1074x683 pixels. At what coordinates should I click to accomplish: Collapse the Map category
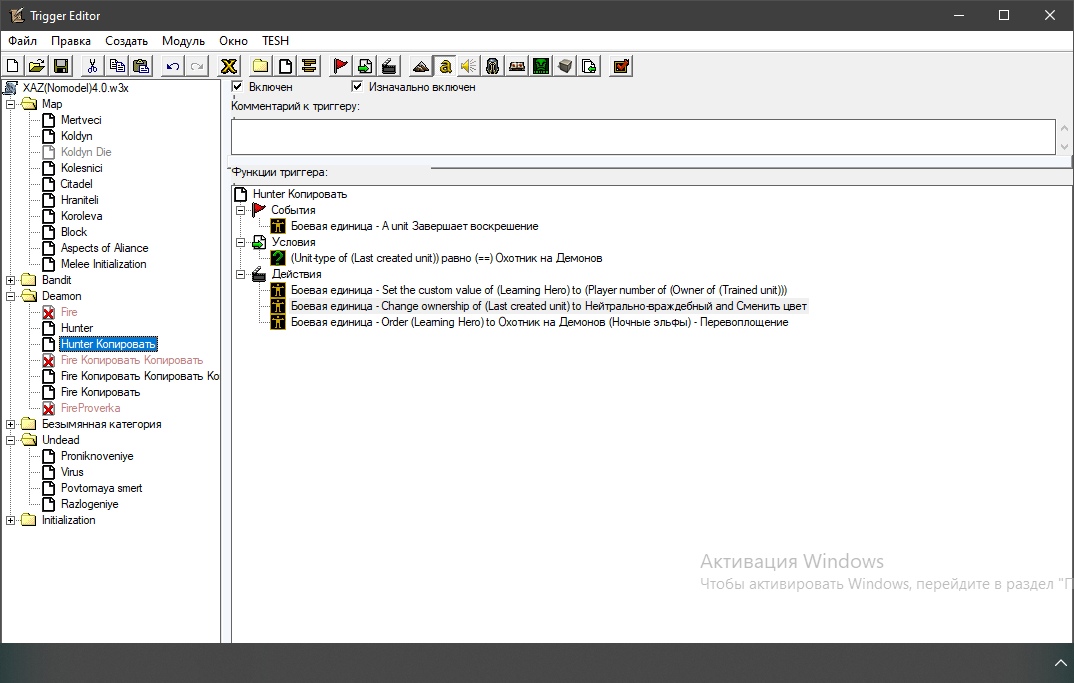click(10, 104)
